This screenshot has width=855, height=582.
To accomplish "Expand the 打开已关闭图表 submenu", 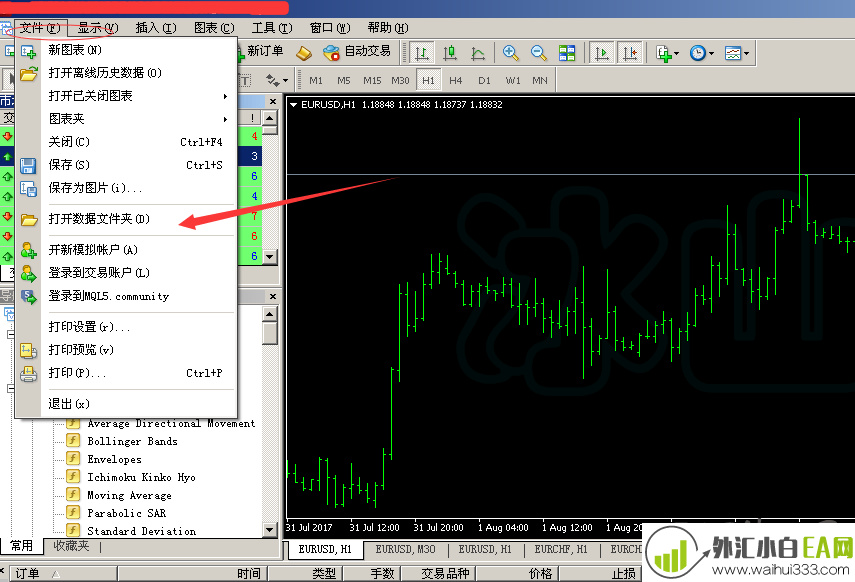I will click(x=127, y=96).
